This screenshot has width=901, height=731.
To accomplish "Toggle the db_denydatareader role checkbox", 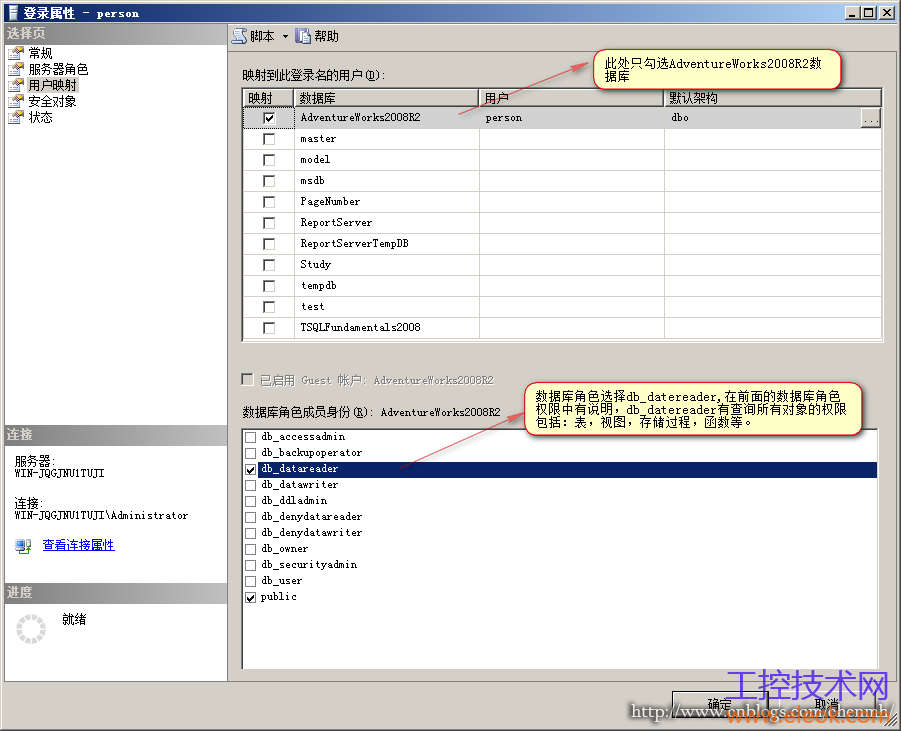I will (x=251, y=517).
